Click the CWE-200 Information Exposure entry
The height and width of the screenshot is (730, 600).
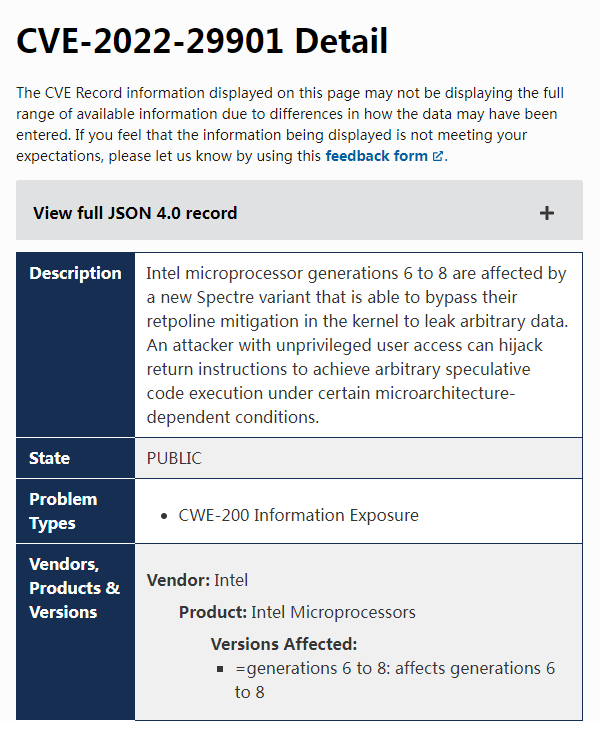(298, 515)
